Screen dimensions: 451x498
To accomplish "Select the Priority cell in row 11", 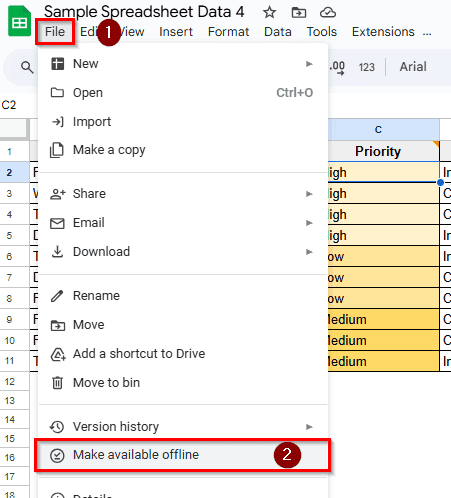I will tap(384, 361).
